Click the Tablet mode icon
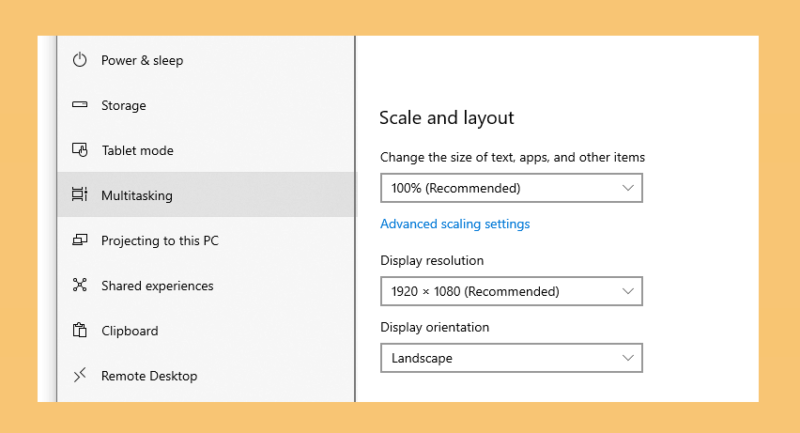Image resolution: width=800 pixels, height=433 pixels. coord(80,150)
